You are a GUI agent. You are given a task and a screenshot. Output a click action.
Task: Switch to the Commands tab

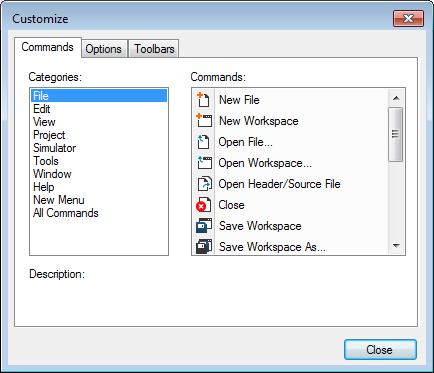point(48,47)
